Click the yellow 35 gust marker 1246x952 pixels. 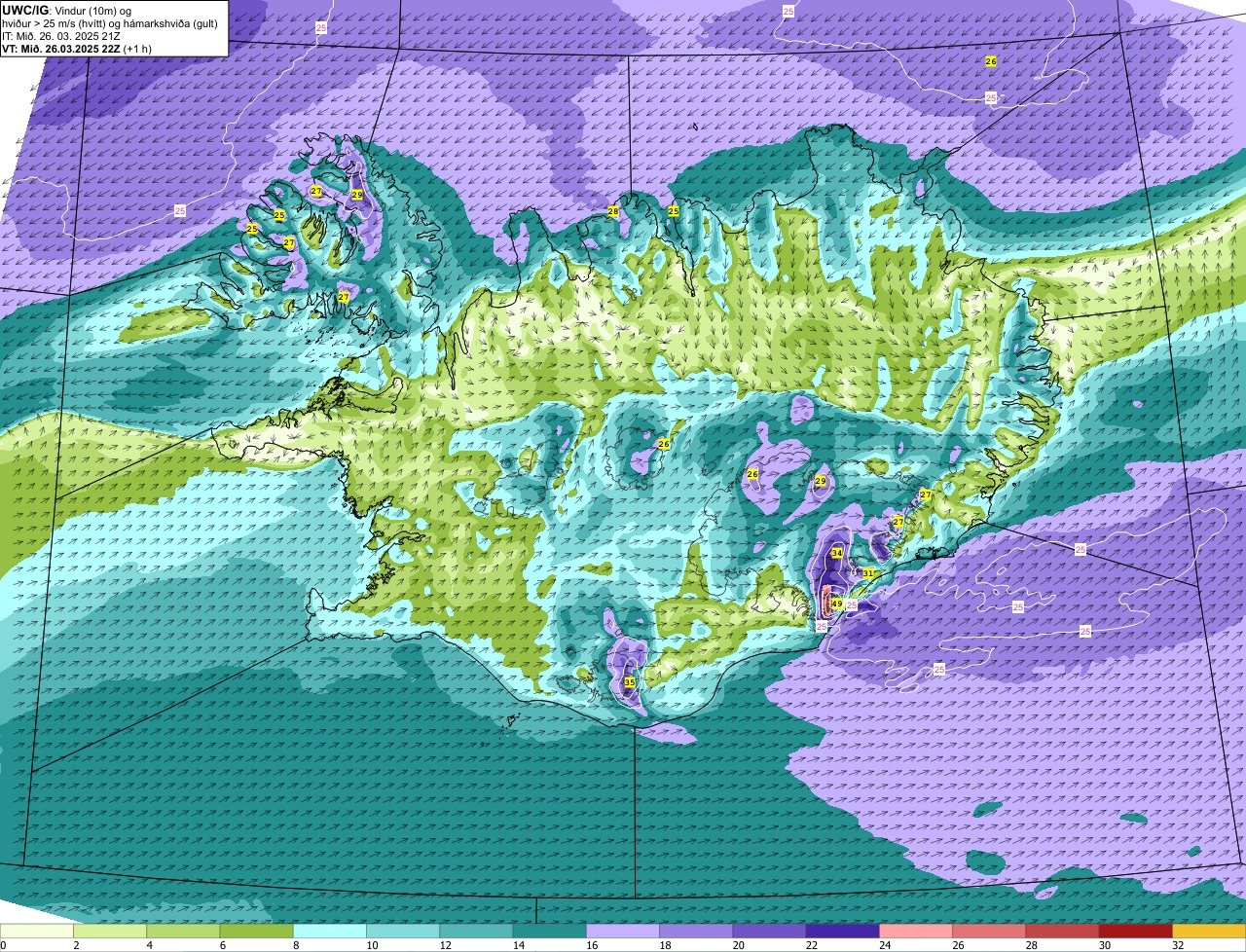tap(630, 682)
